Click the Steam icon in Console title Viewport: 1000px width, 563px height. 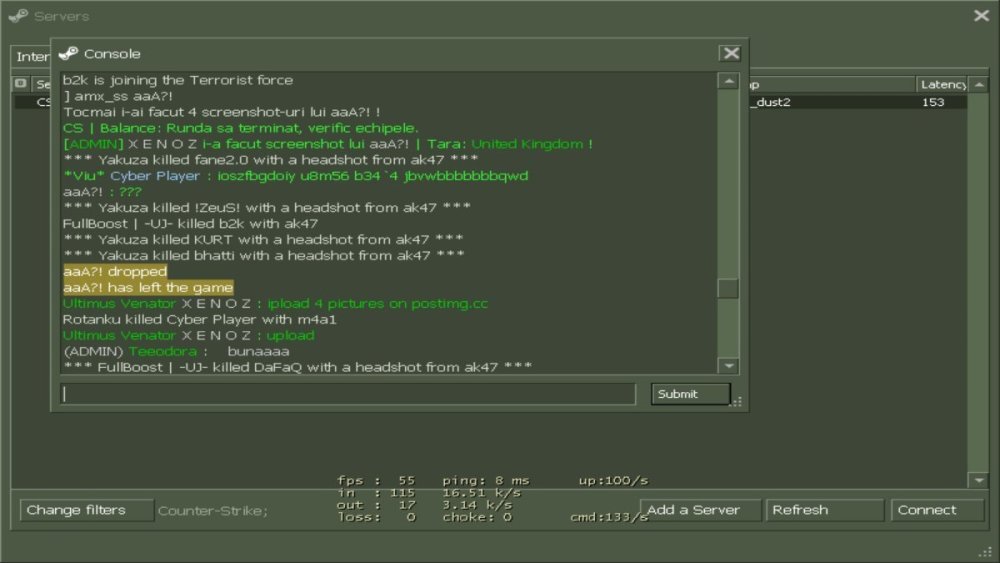tap(68, 54)
